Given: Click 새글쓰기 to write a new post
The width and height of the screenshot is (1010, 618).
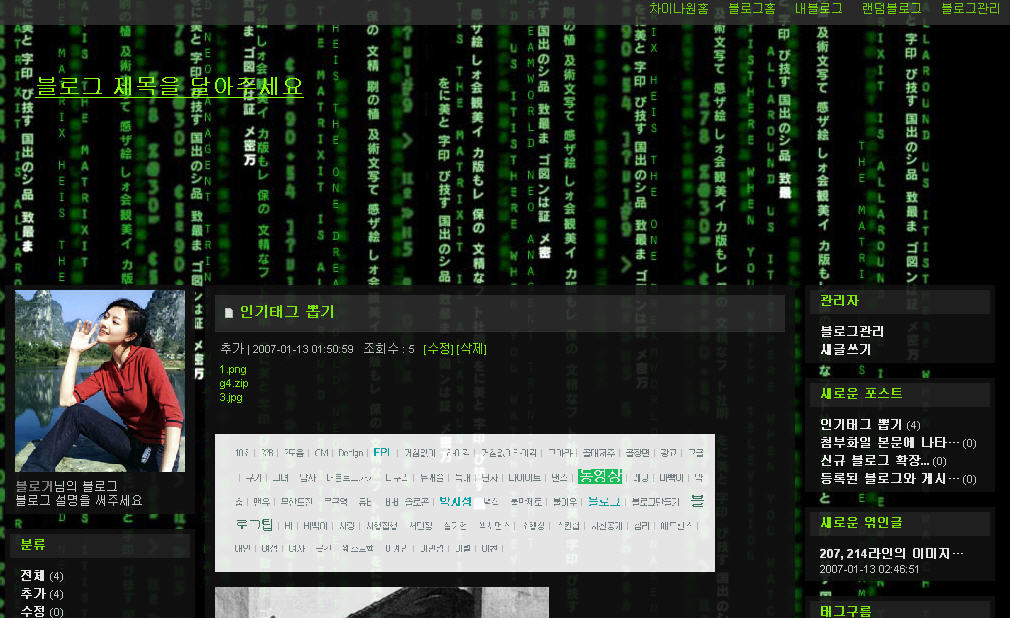Looking at the screenshot, I should coord(845,349).
